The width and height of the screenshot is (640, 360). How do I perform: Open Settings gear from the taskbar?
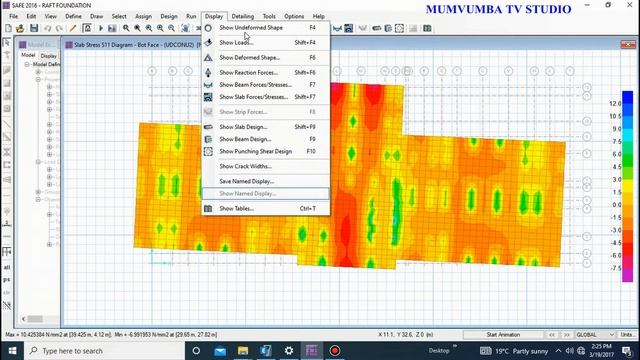(x=289, y=351)
